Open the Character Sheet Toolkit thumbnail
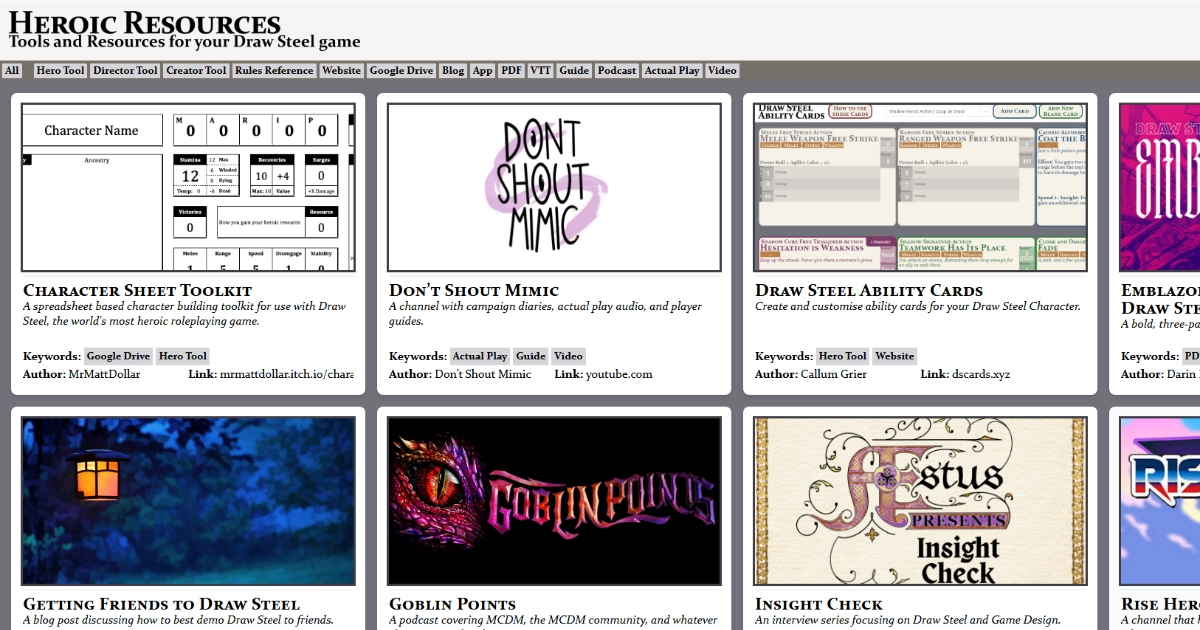 [188, 187]
